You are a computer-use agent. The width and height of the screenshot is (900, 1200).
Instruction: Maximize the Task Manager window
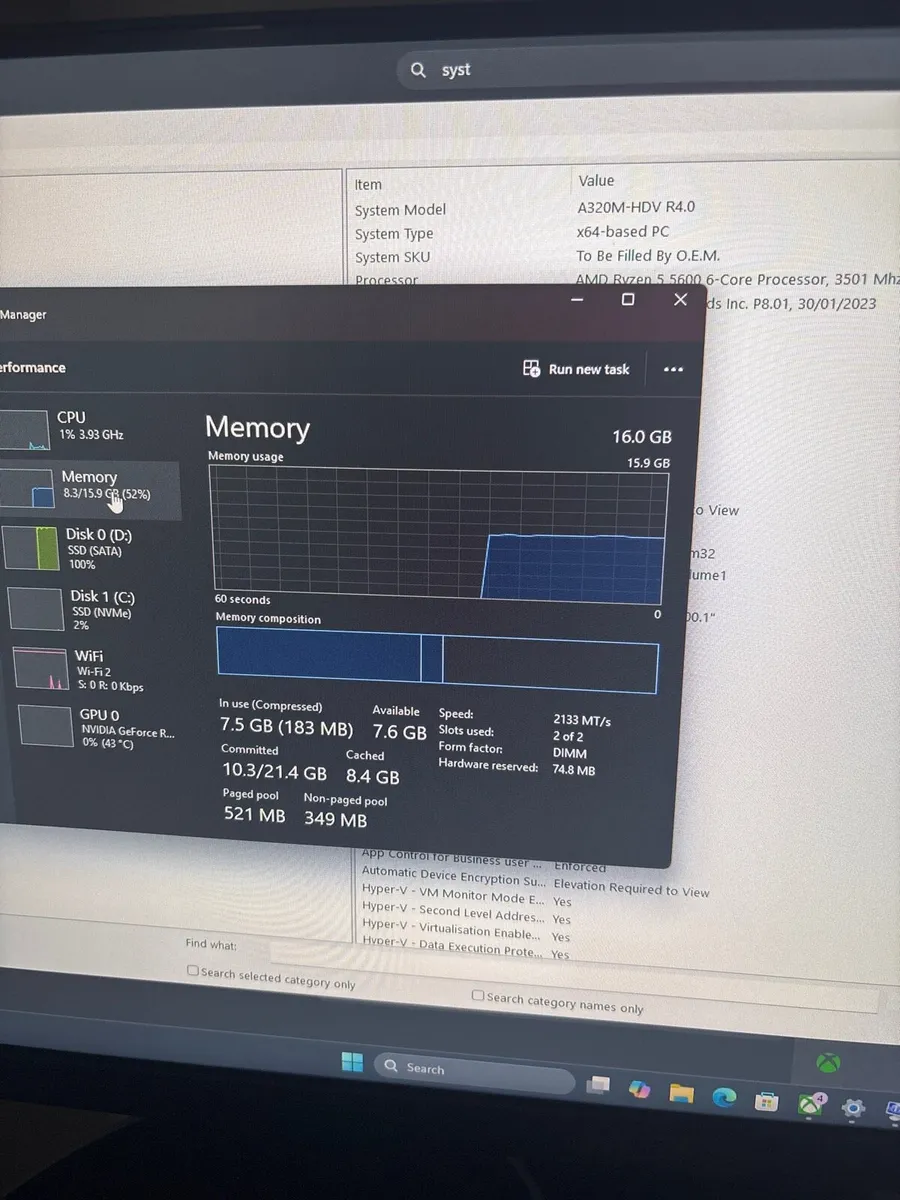point(628,299)
